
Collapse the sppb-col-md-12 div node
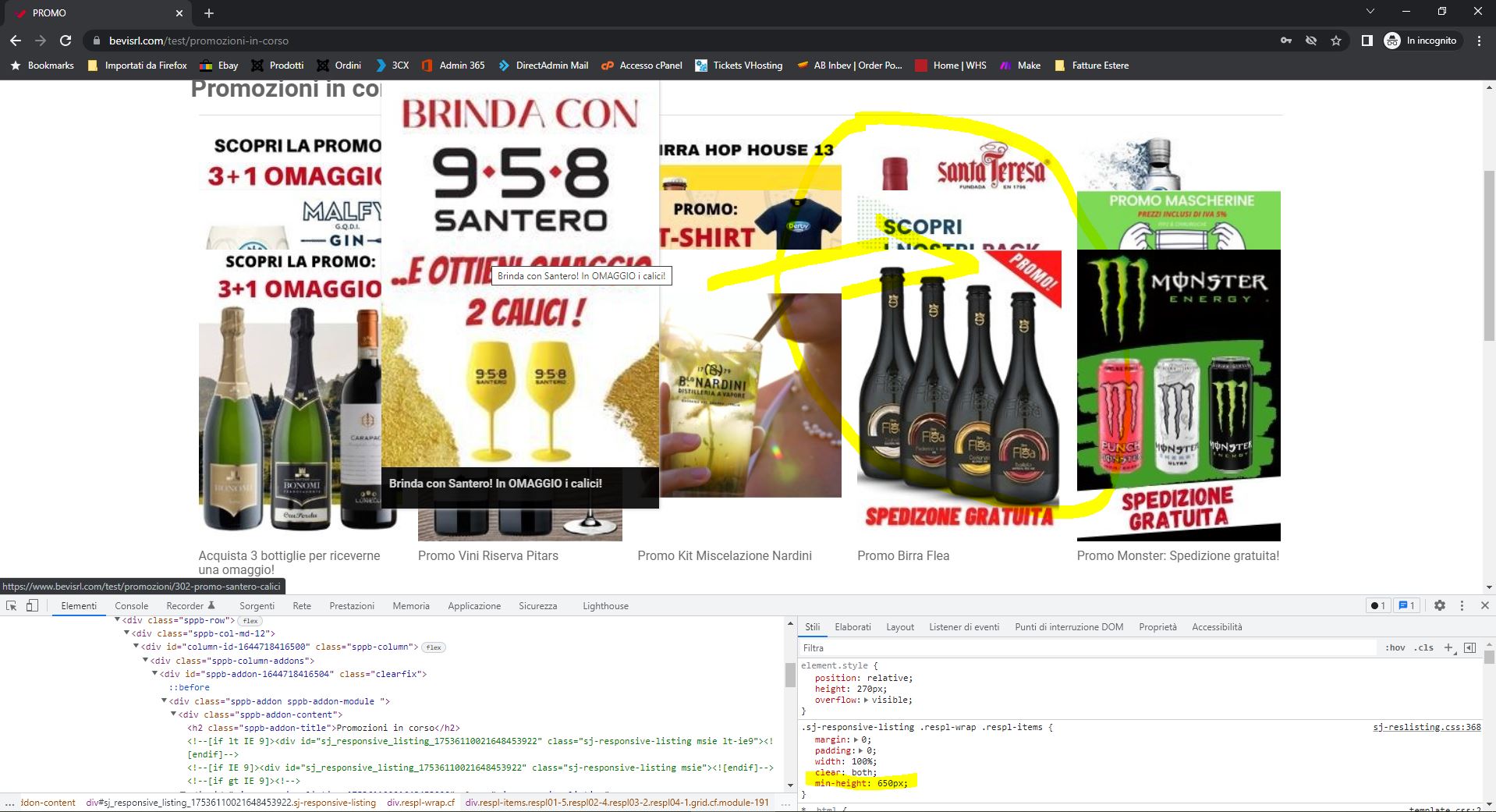(x=126, y=633)
